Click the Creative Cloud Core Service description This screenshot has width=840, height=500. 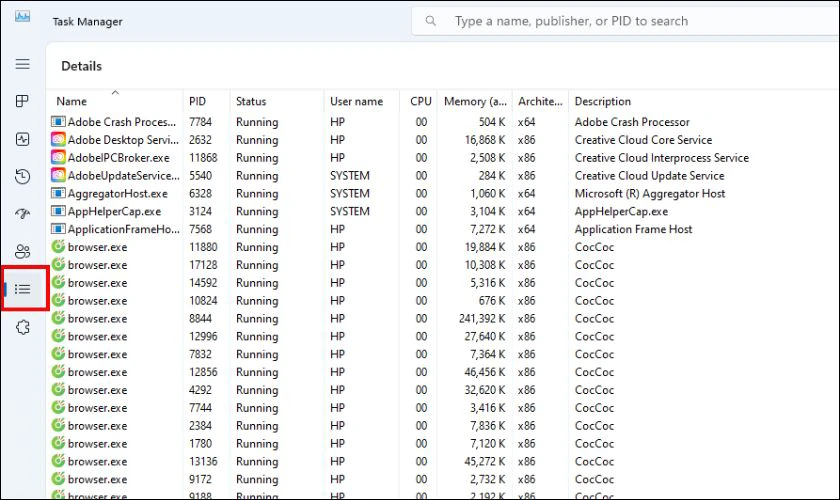(x=643, y=140)
